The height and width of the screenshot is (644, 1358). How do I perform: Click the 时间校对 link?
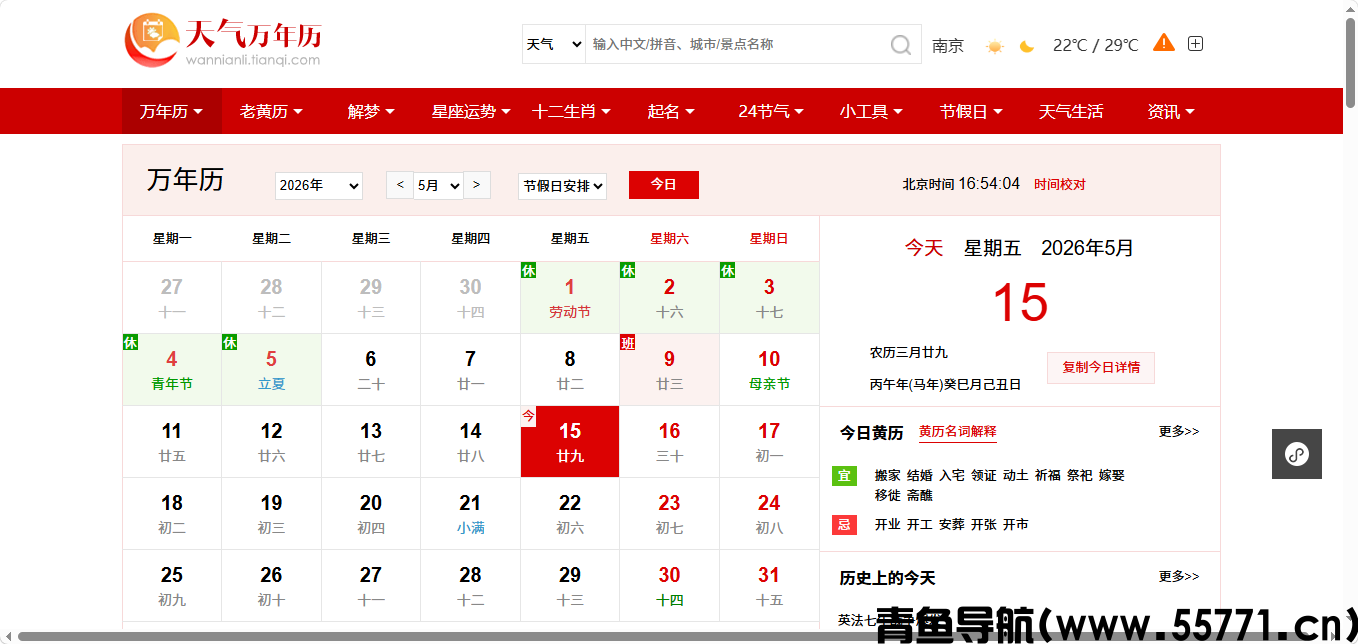click(x=1060, y=184)
